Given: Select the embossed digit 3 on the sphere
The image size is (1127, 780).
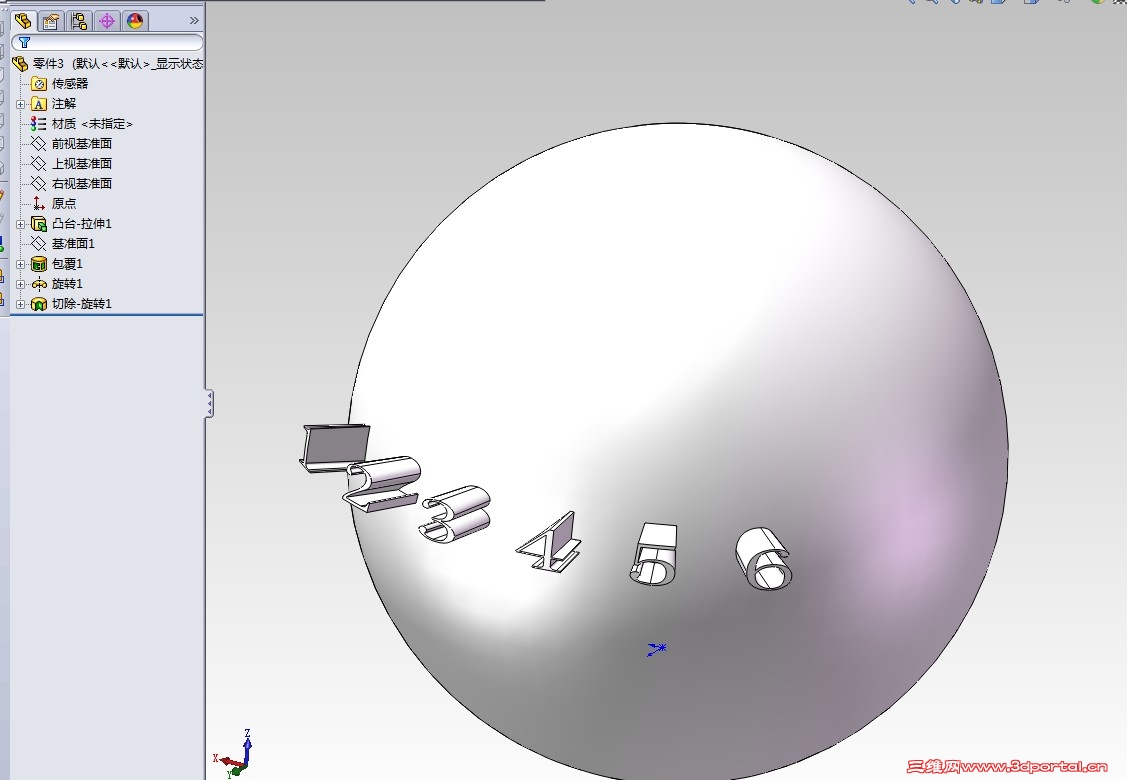Looking at the screenshot, I should [x=456, y=513].
